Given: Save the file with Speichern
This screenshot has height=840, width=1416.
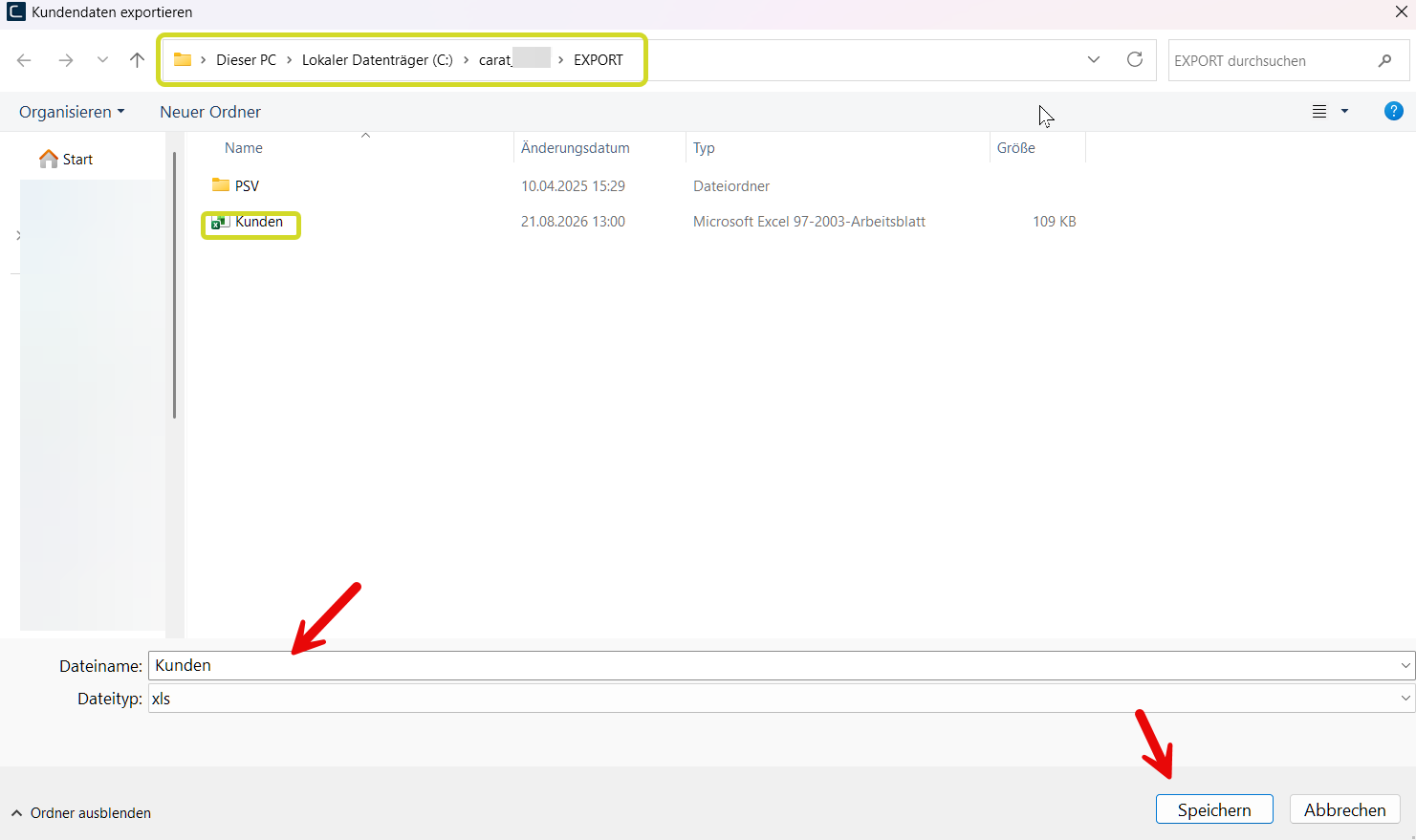Looking at the screenshot, I should (1214, 809).
